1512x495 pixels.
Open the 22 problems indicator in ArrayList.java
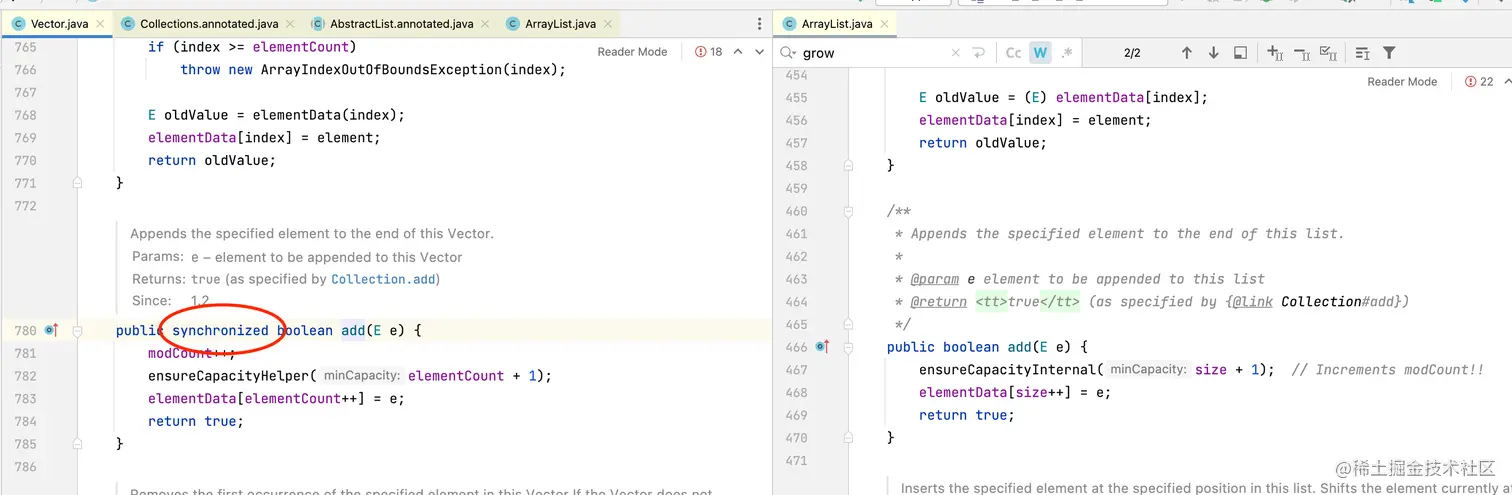[x=1479, y=82]
